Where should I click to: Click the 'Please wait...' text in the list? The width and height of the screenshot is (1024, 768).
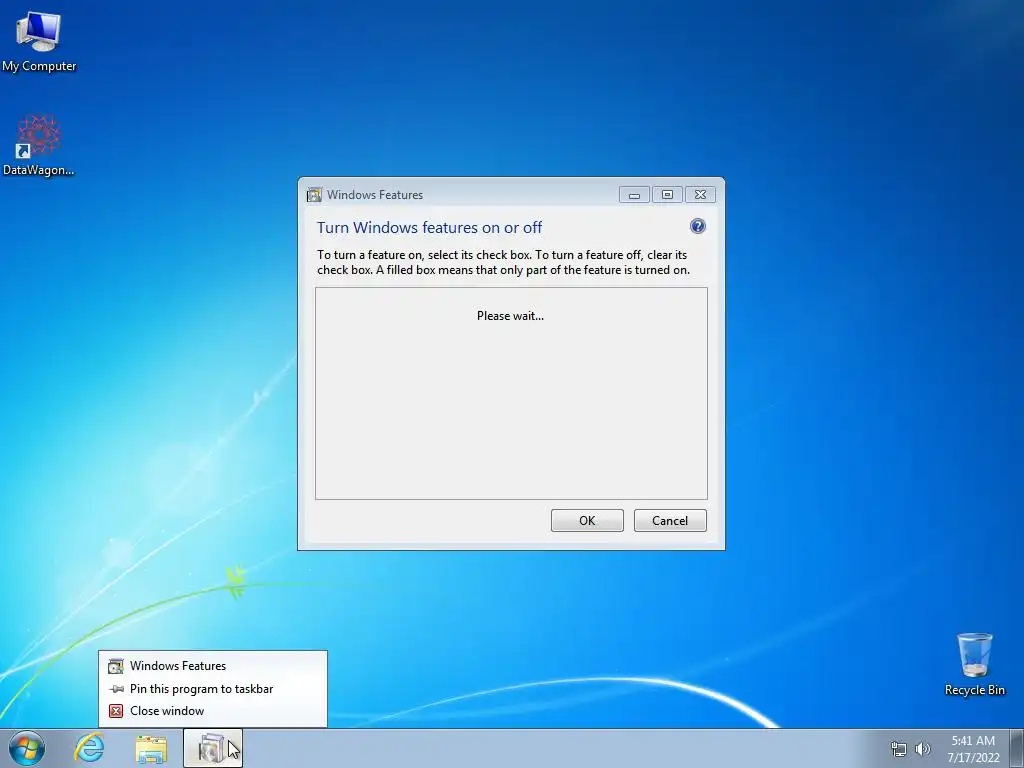click(x=510, y=315)
